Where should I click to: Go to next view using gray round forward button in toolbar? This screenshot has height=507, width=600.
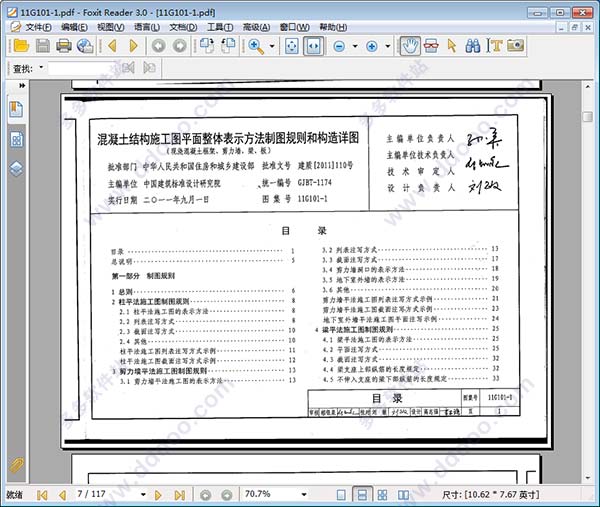tap(179, 46)
